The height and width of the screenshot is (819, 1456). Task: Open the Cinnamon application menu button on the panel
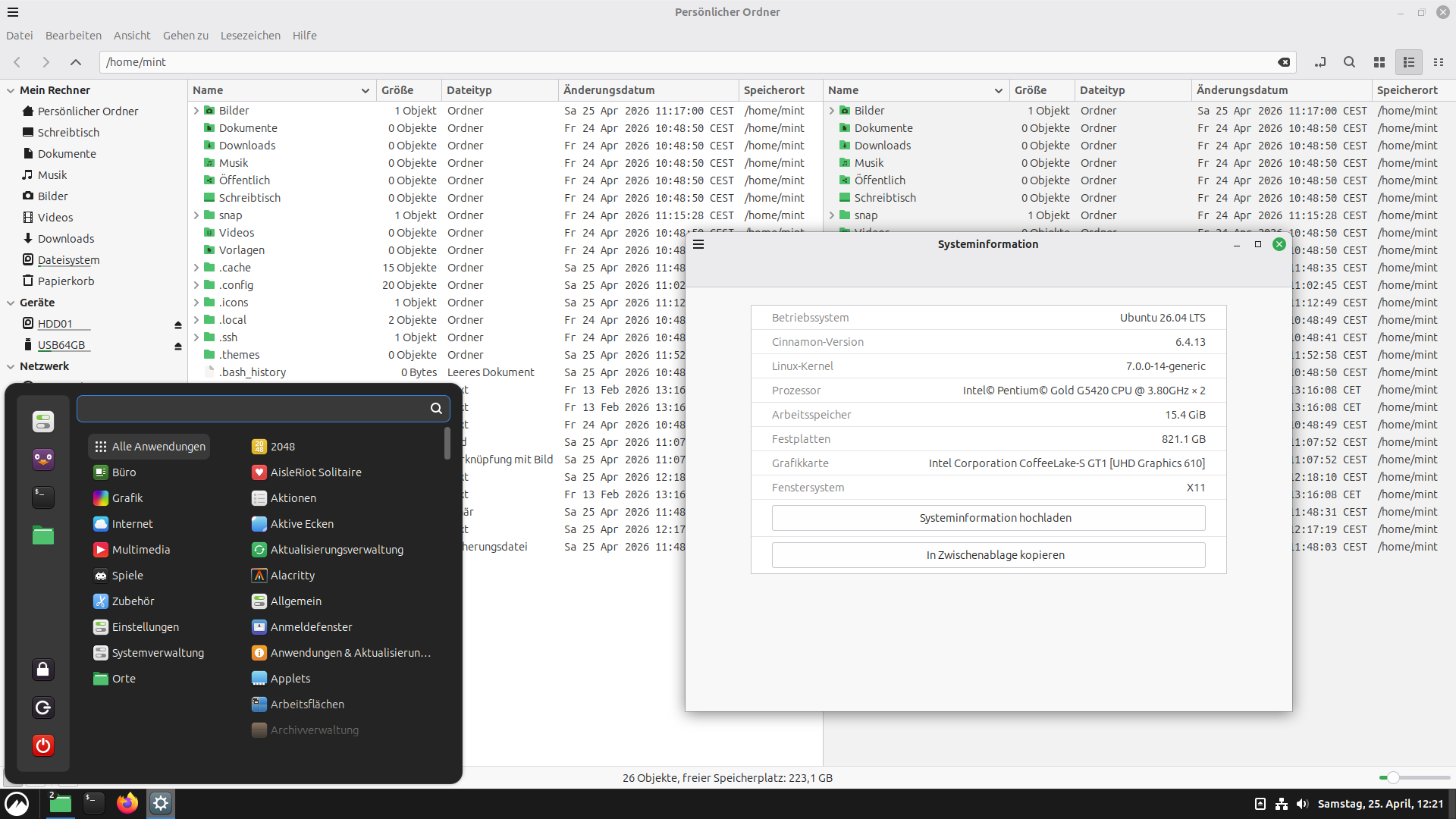(x=17, y=803)
